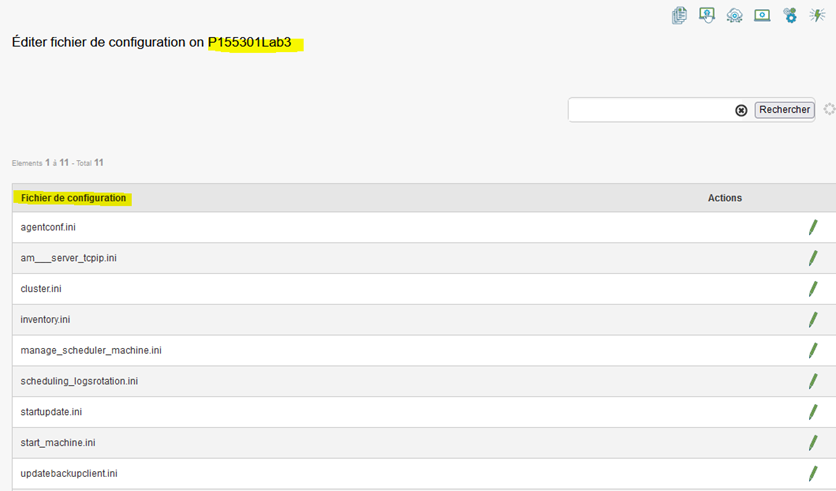The width and height of the screenshot is (836, 491).
Task: Open the blue gears settings icon
Action: pos(790,15)
